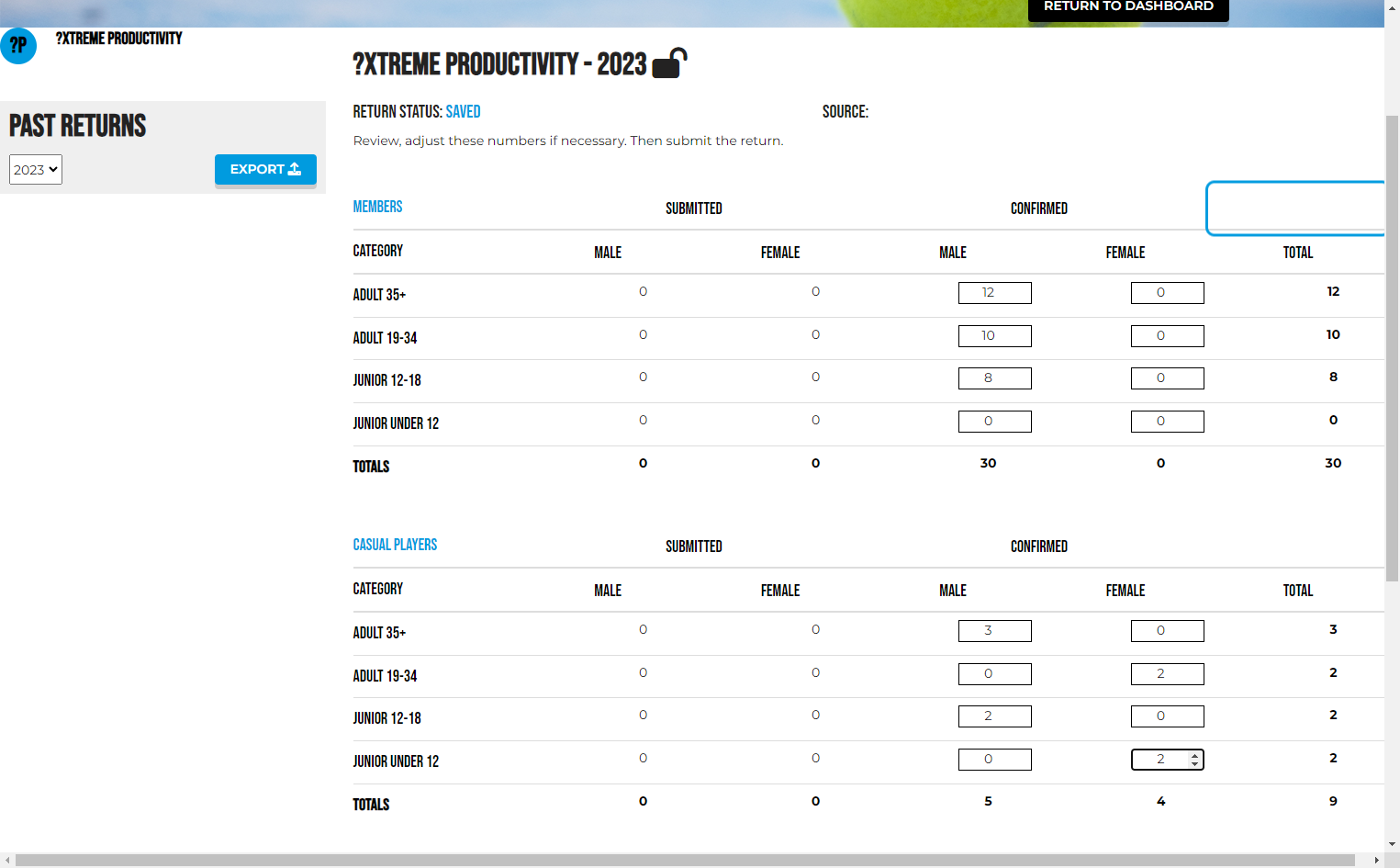
Task: Click Casual Players grand total value 9
Action: point(1333,801)
